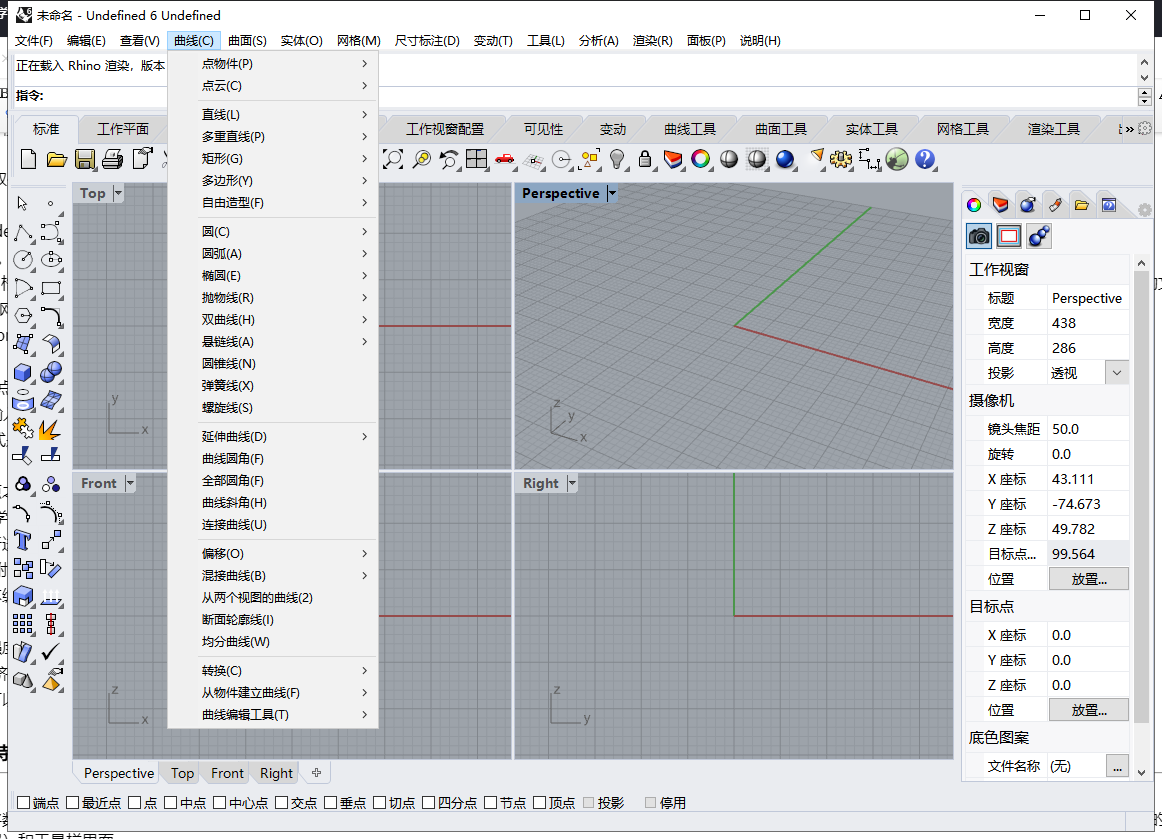Click the rainbow ring color icon in toolbar
Viewport: 1162px width, 839px height.
click(700, 159)
